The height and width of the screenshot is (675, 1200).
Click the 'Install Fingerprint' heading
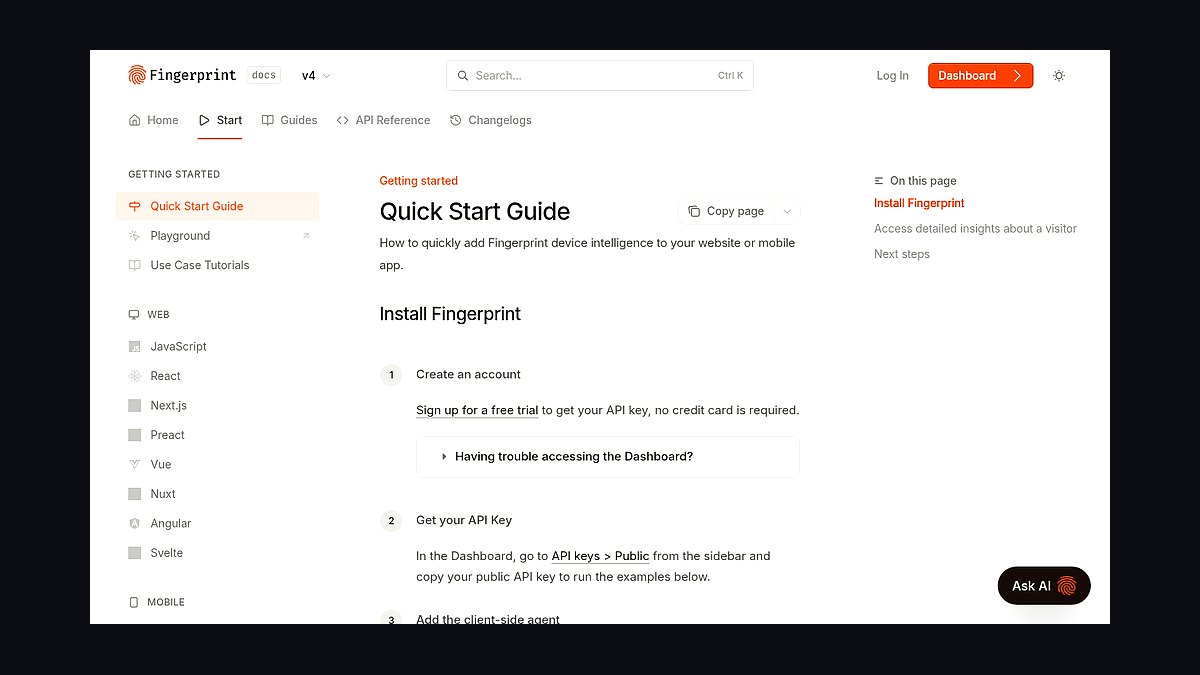[450, 314]
